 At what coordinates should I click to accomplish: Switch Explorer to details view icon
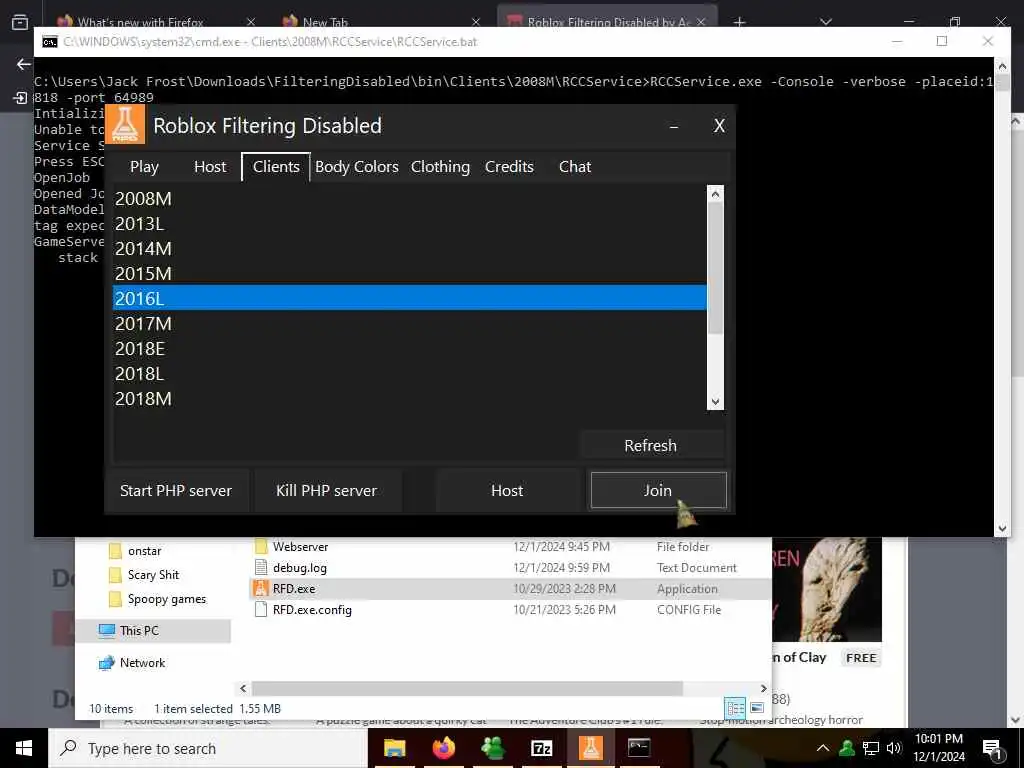point(735,708)
